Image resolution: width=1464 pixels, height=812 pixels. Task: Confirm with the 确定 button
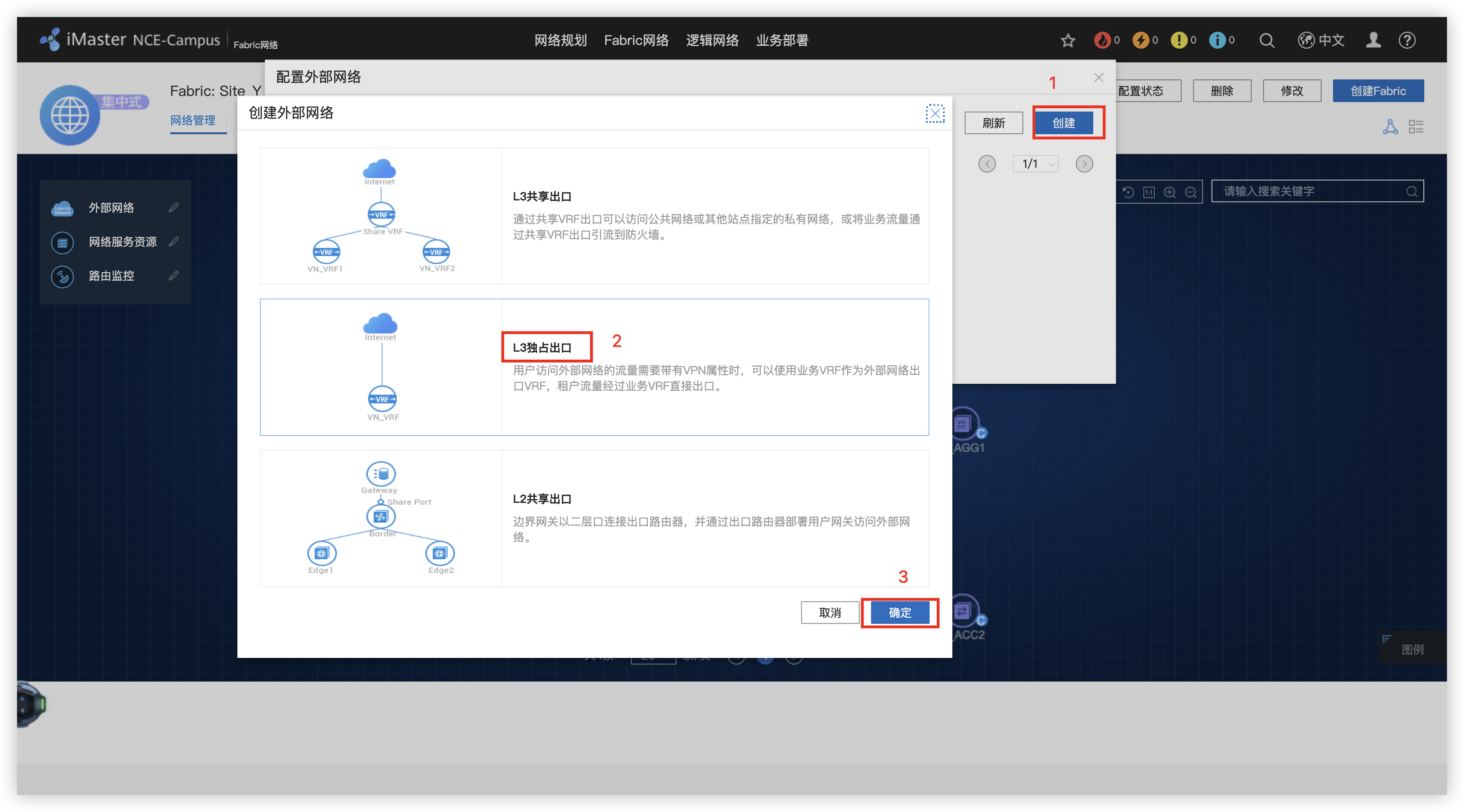point(900,612)
